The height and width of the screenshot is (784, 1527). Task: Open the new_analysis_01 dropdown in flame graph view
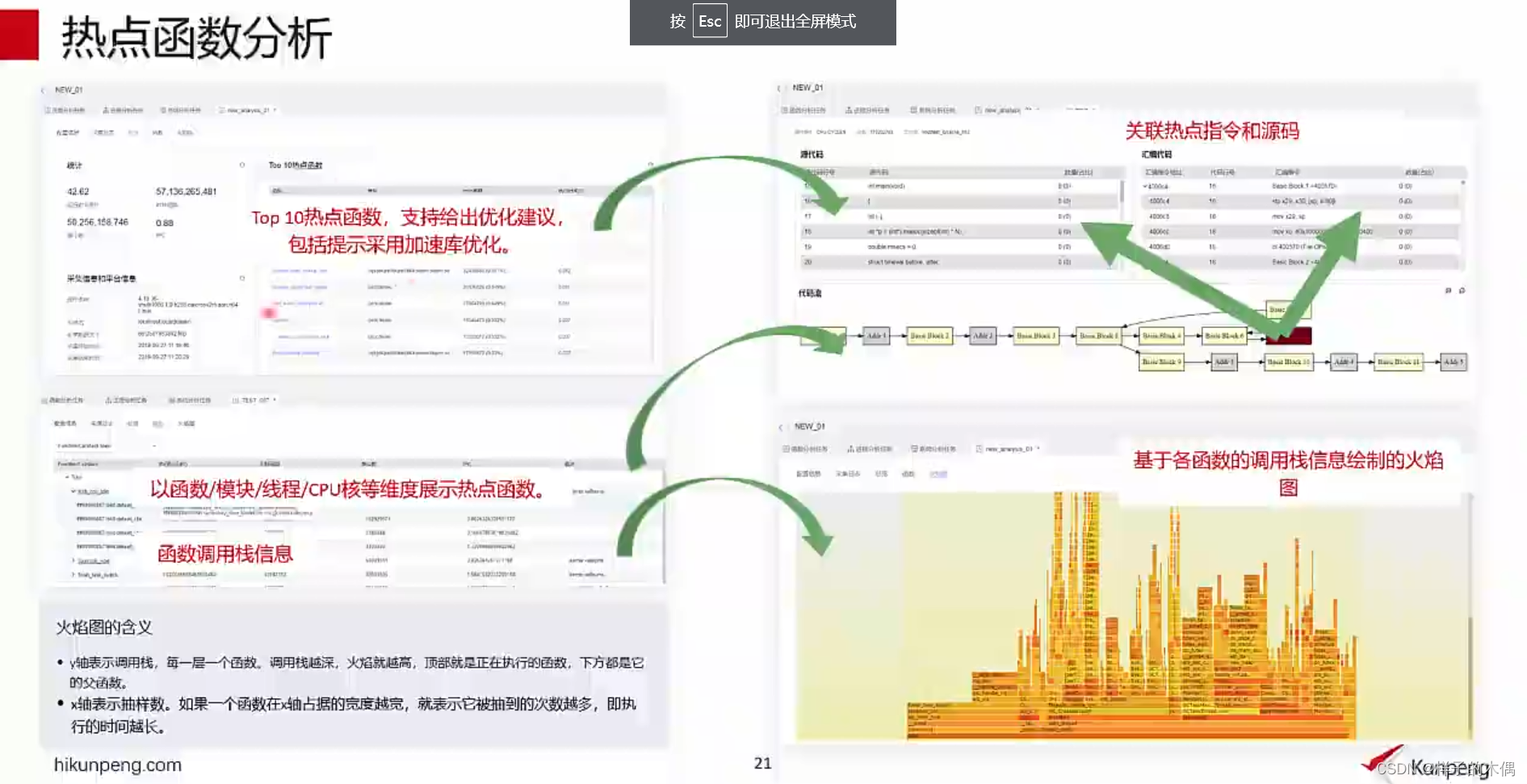click(1038, 448)
